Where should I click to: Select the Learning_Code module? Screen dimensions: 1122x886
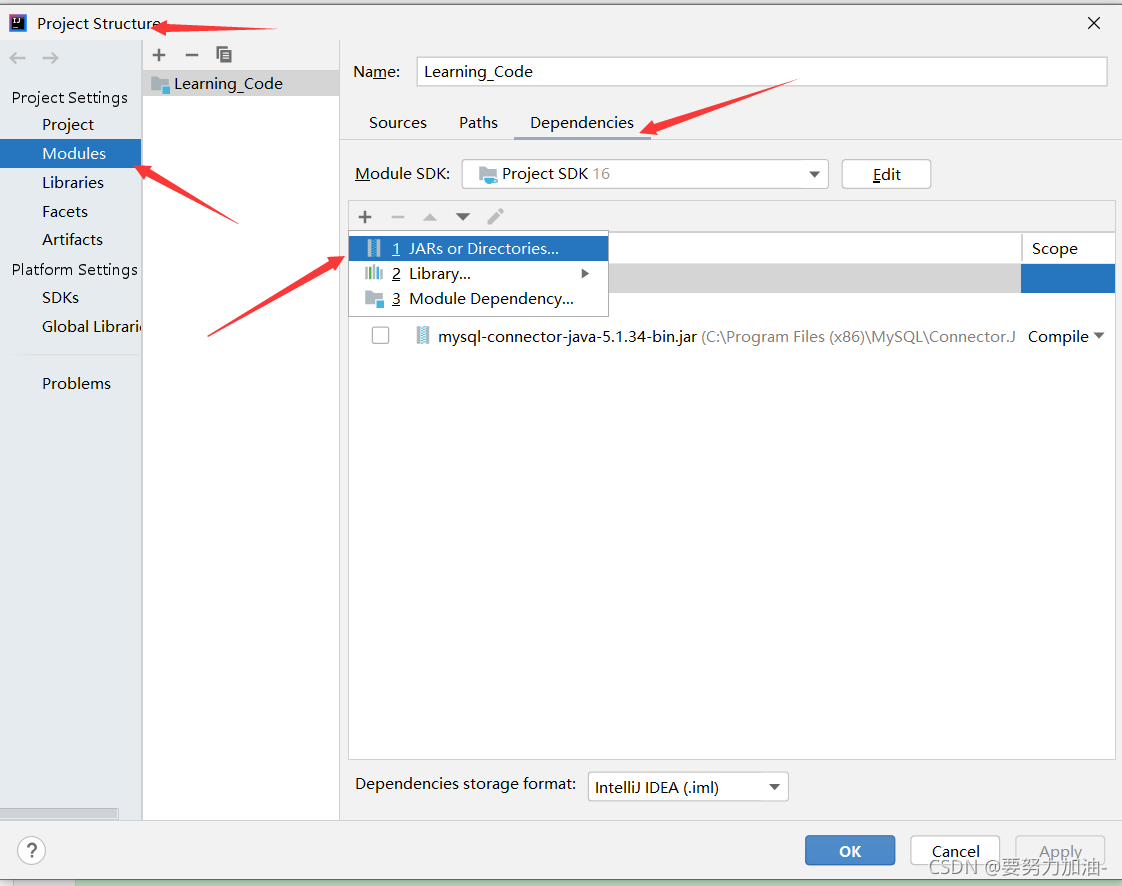240,84
